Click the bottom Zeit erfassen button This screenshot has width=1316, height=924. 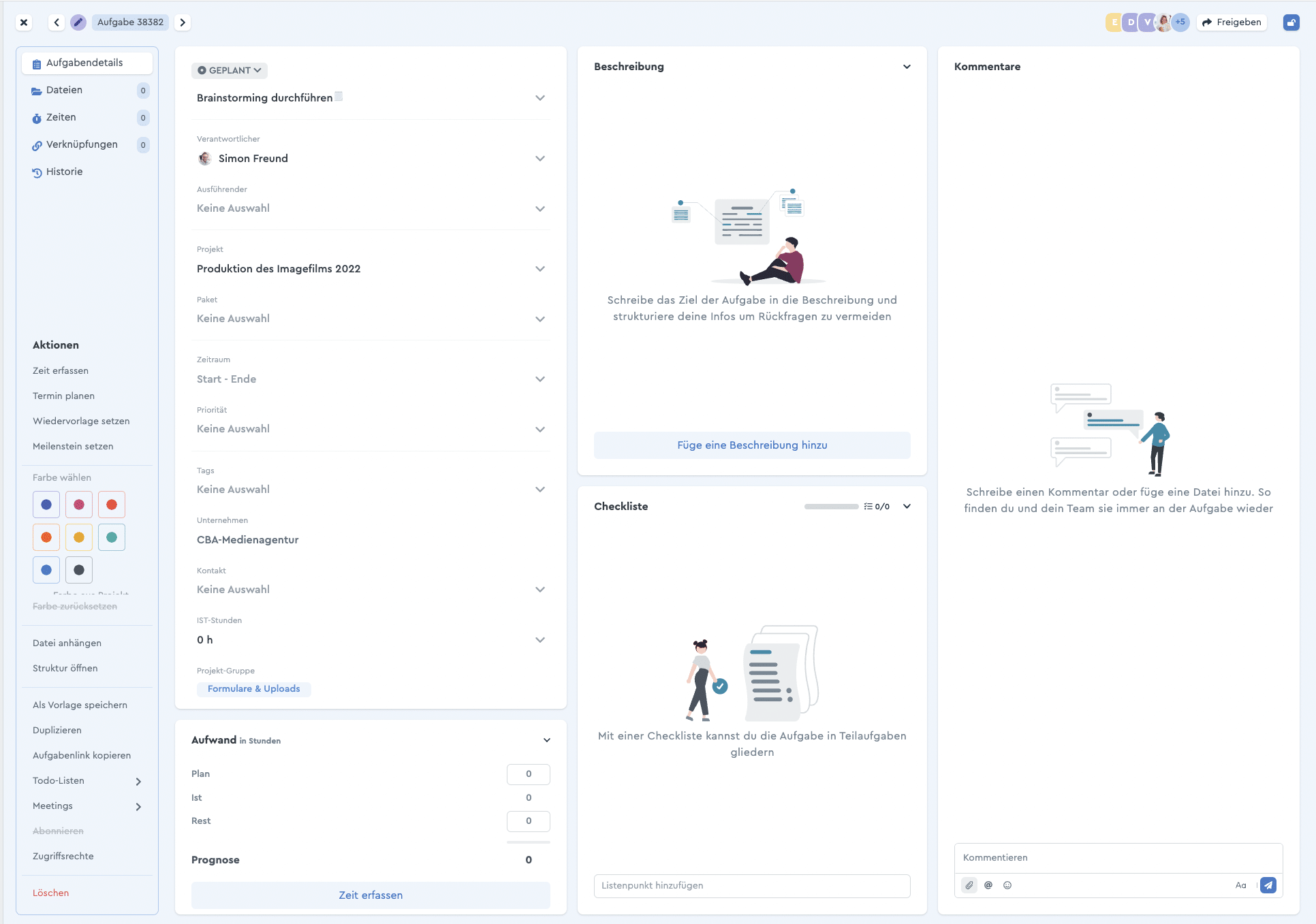371,895
